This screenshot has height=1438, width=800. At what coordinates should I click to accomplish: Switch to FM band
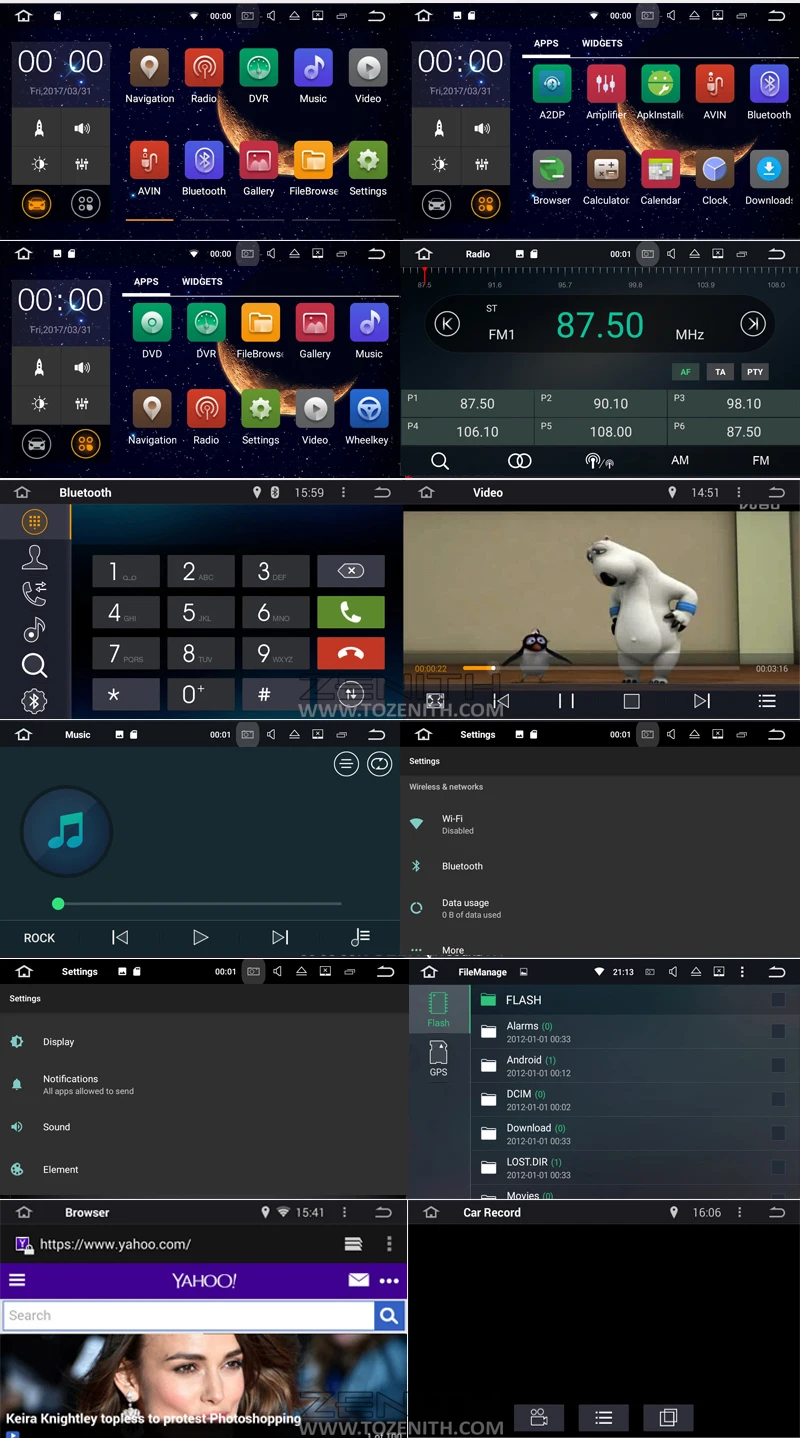click(x=761, y=461)
